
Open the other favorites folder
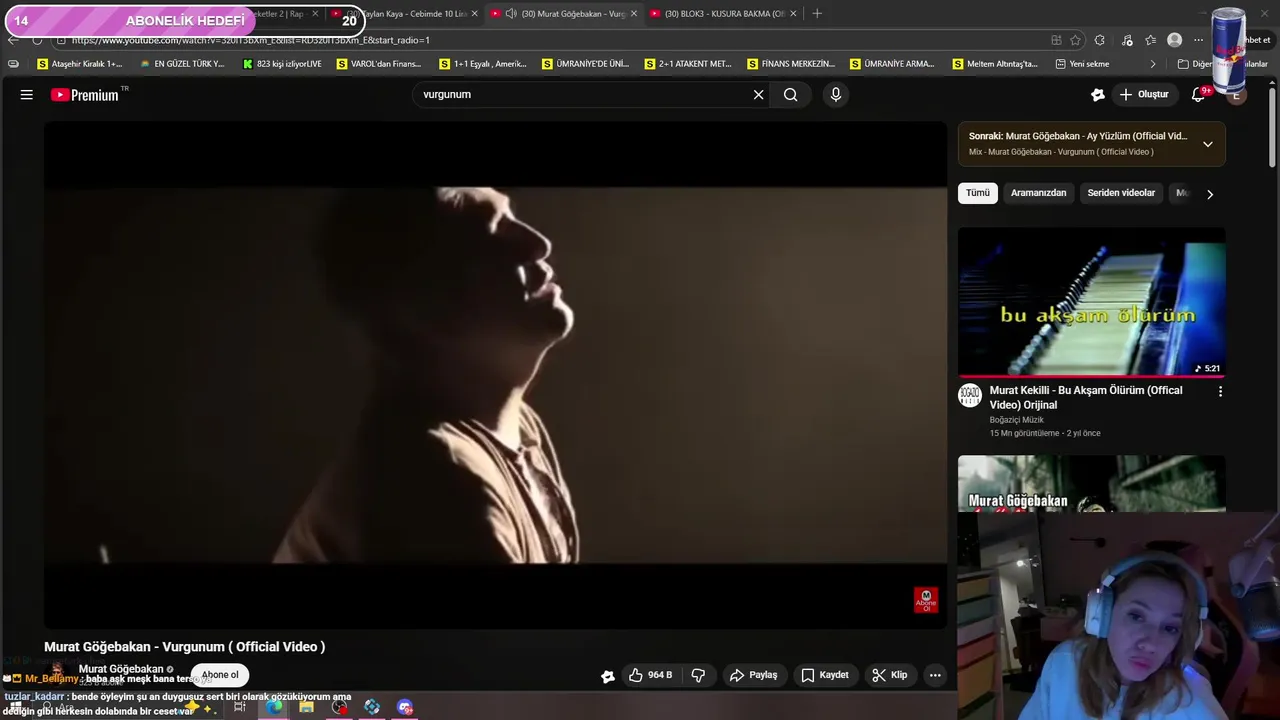1222,64
